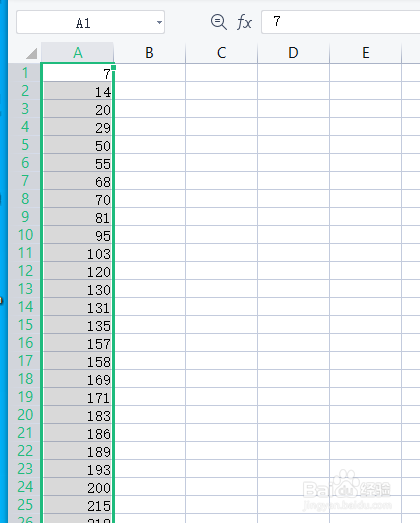Select row 12 header
420x523 pixels.
click(25, 271)
